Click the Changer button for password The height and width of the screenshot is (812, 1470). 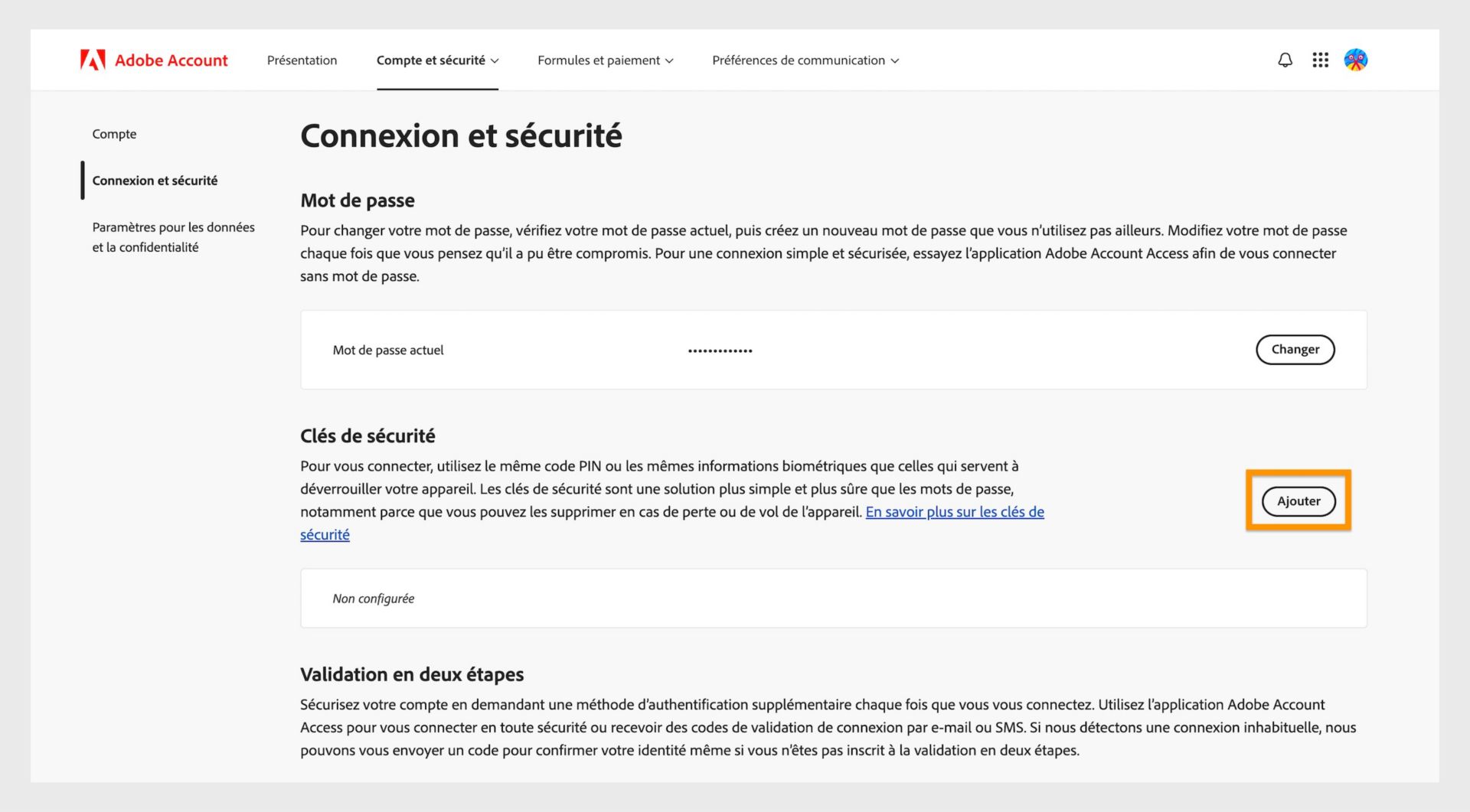coord(1295,350)
